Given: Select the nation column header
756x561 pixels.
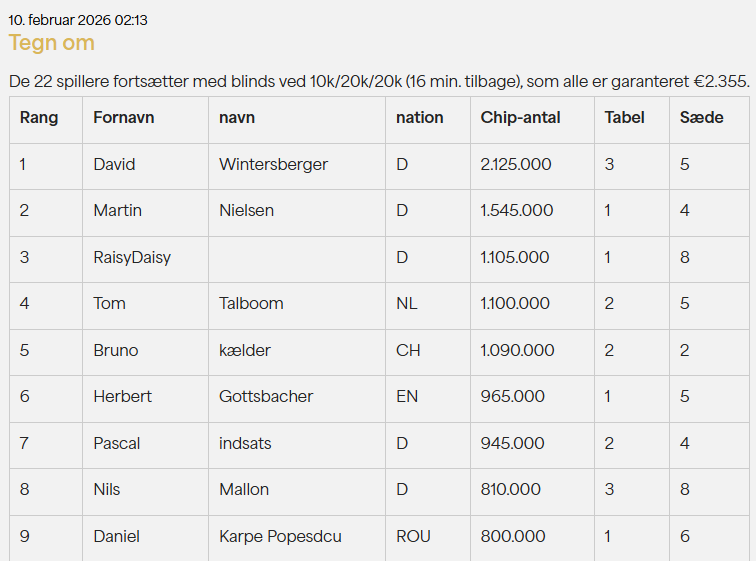Looking at the screenshot, I should 419,118.
